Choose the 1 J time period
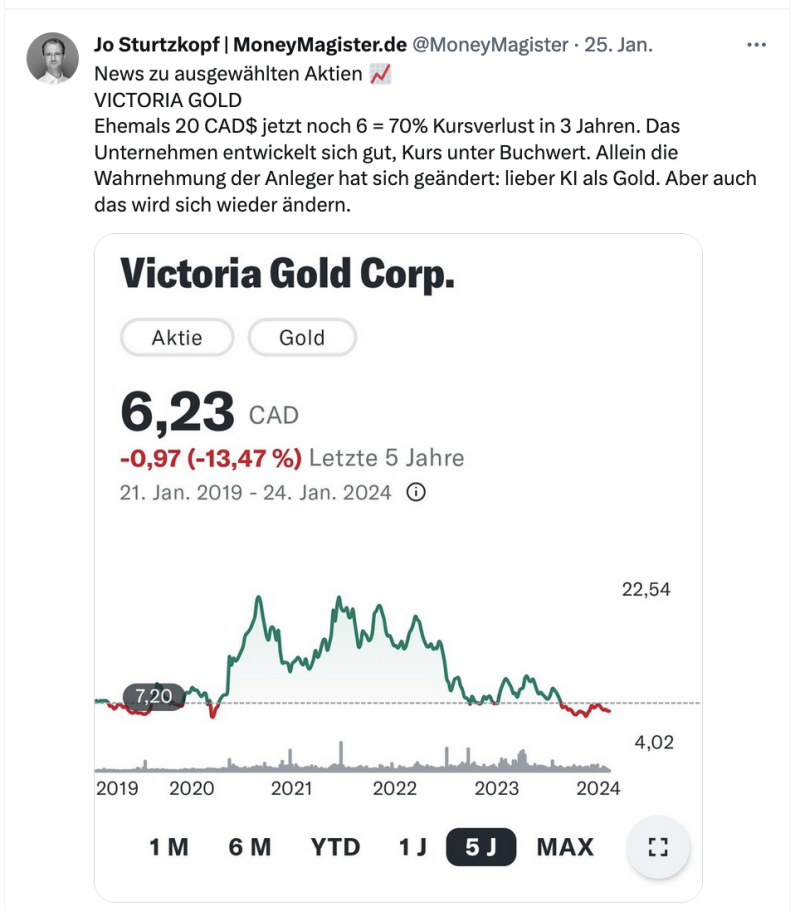This screenshot has height=911, width=800. point(413,847)
